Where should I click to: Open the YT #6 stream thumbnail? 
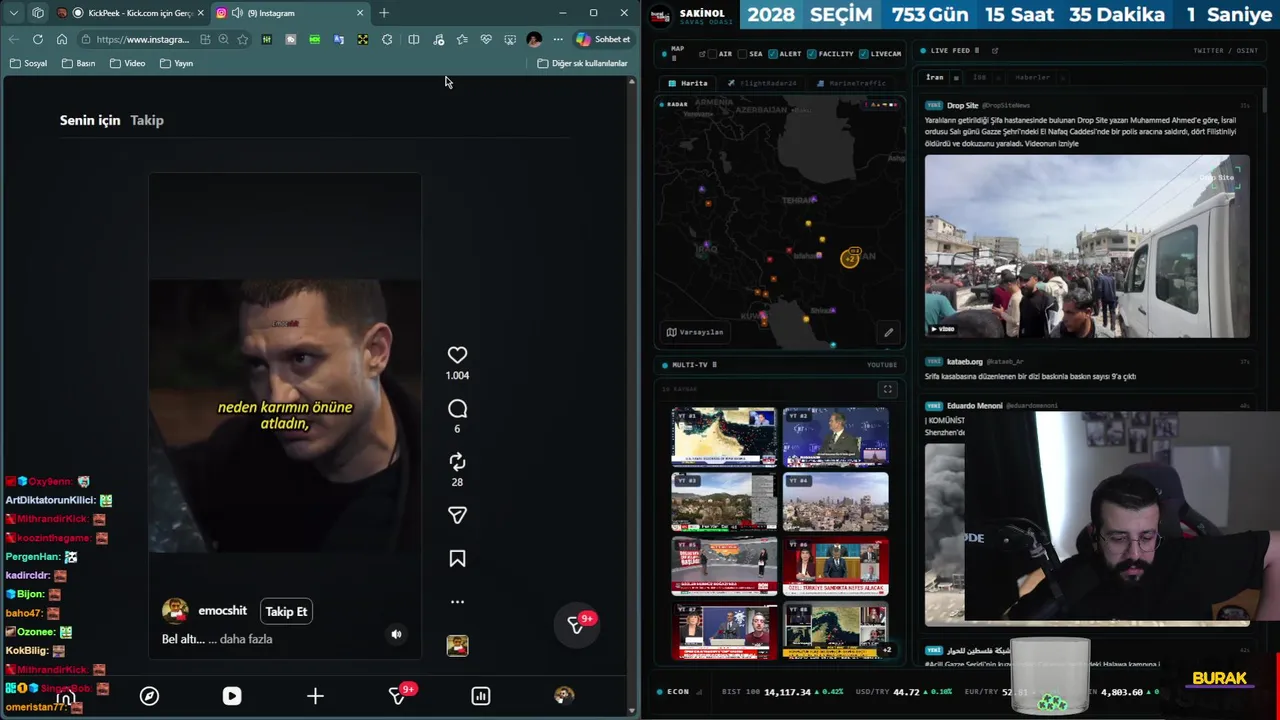(836, 566)
